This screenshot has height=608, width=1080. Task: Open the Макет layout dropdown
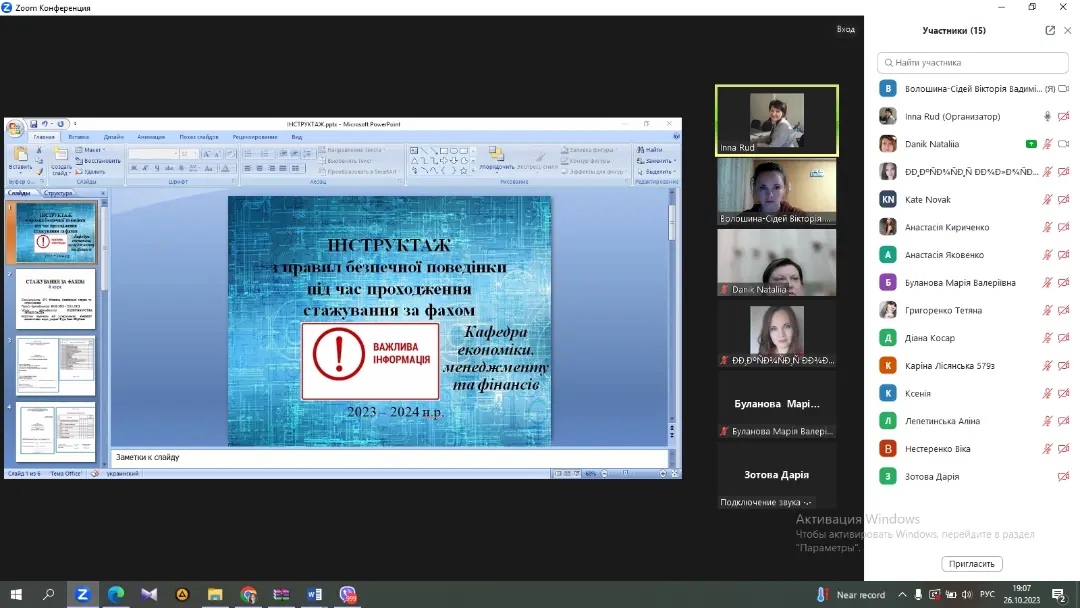(x=93, y=150)
